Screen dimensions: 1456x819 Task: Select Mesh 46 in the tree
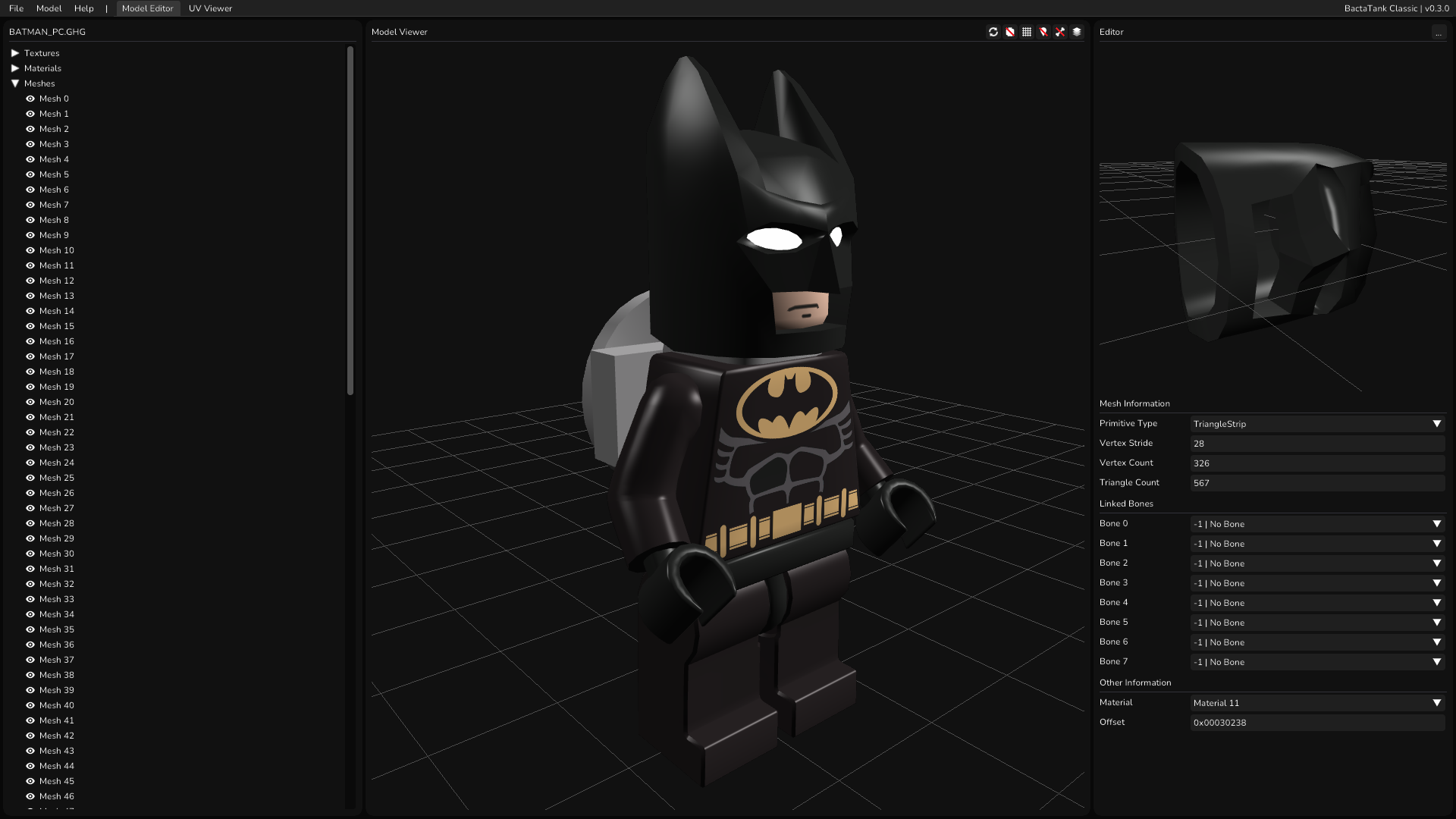[x=57, y=796]
